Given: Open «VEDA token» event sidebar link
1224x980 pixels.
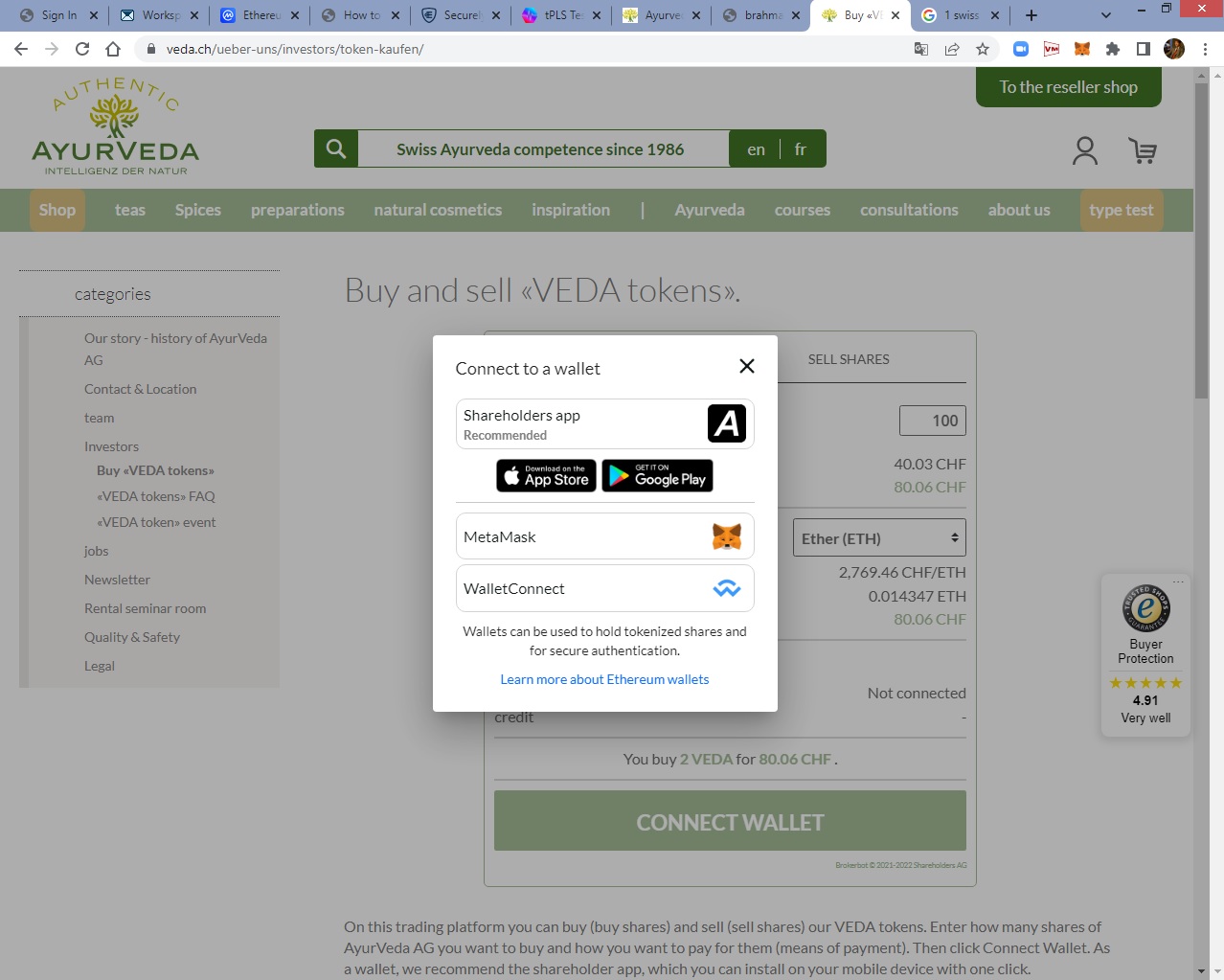Looking at the screenshot, I should click(156, 522).
